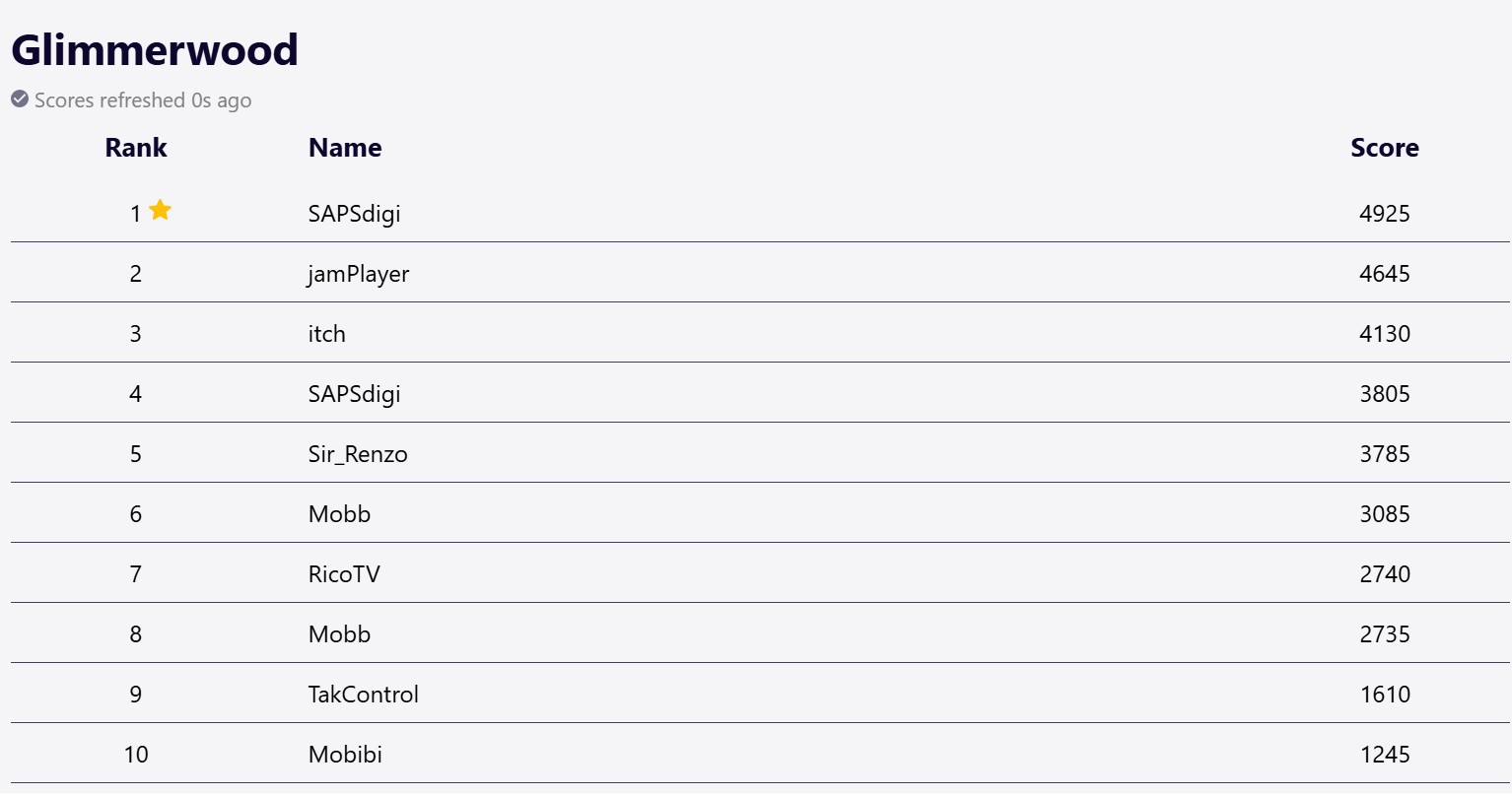
Task: Click RicoTV in the name column
Action: click(344, 574)
